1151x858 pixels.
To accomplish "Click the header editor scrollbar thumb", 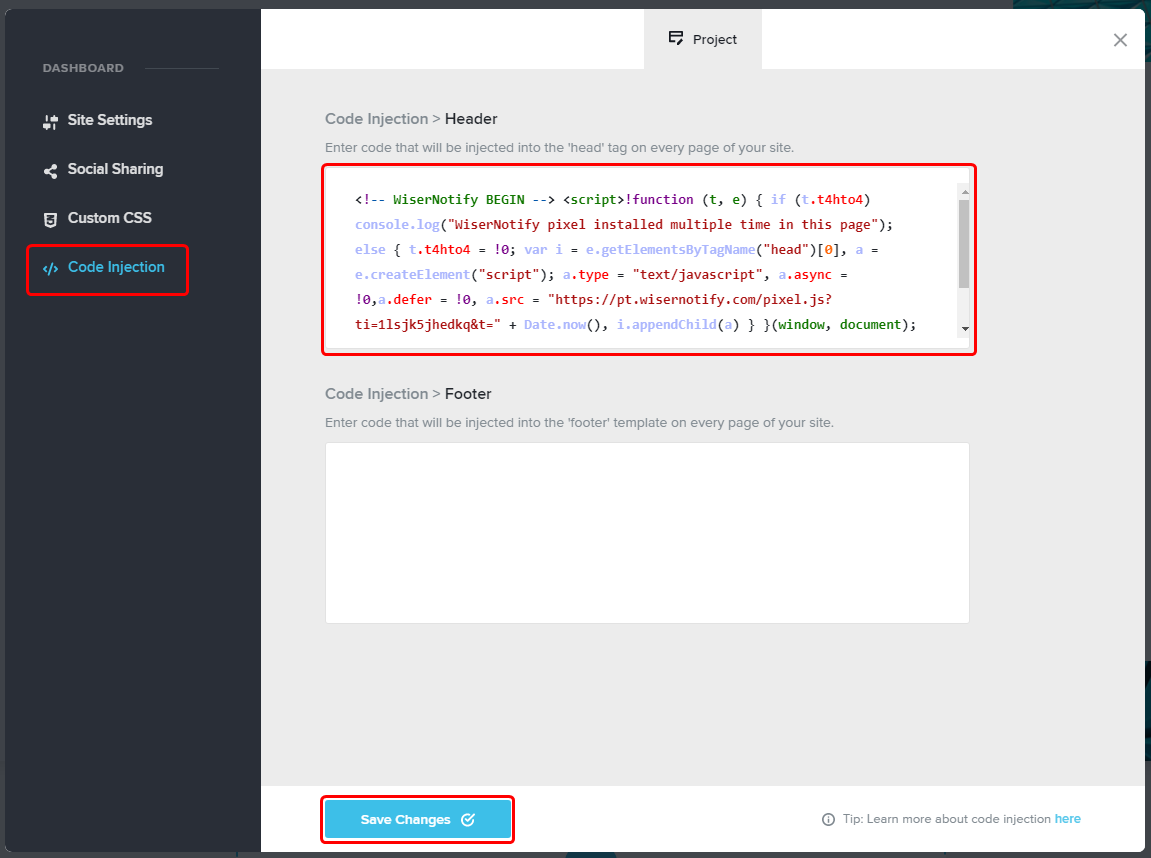I will tap(964, 243).
